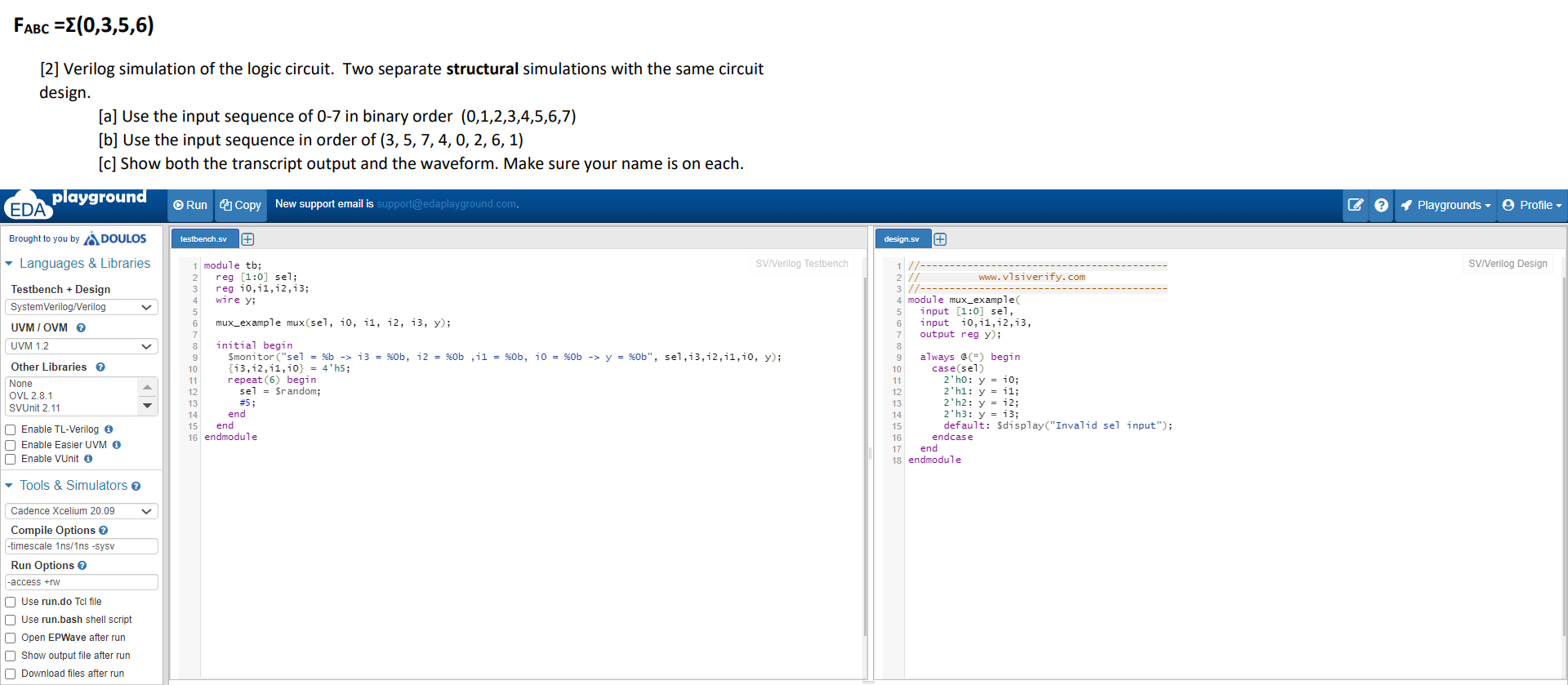Click Other Libraries help icon
The image size is (1568, 685).
click(x=100, y=367)
